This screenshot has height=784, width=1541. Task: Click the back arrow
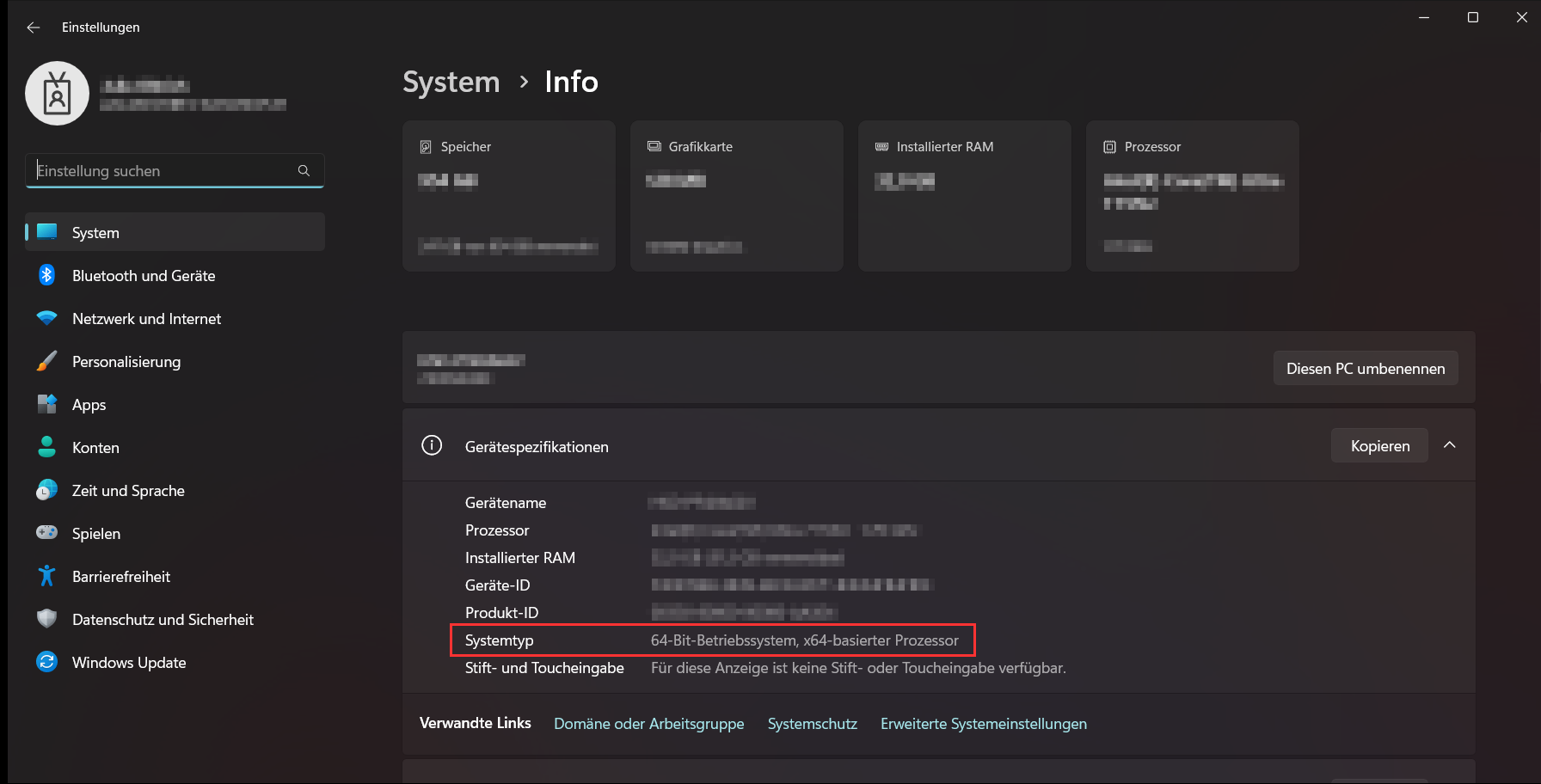coord(33,27)
